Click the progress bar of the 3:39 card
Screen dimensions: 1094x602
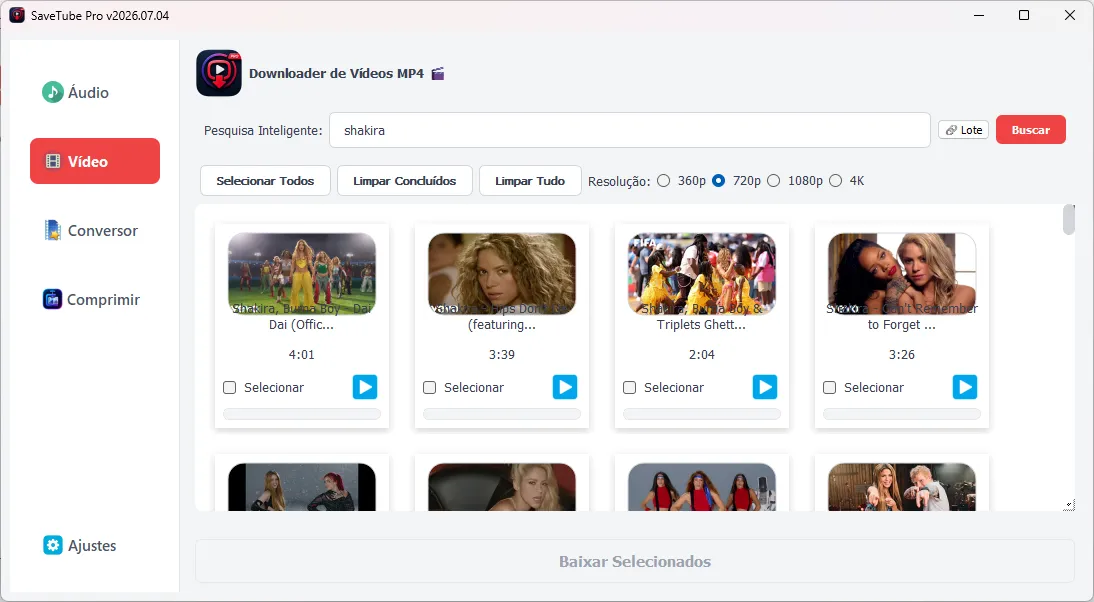502,414
